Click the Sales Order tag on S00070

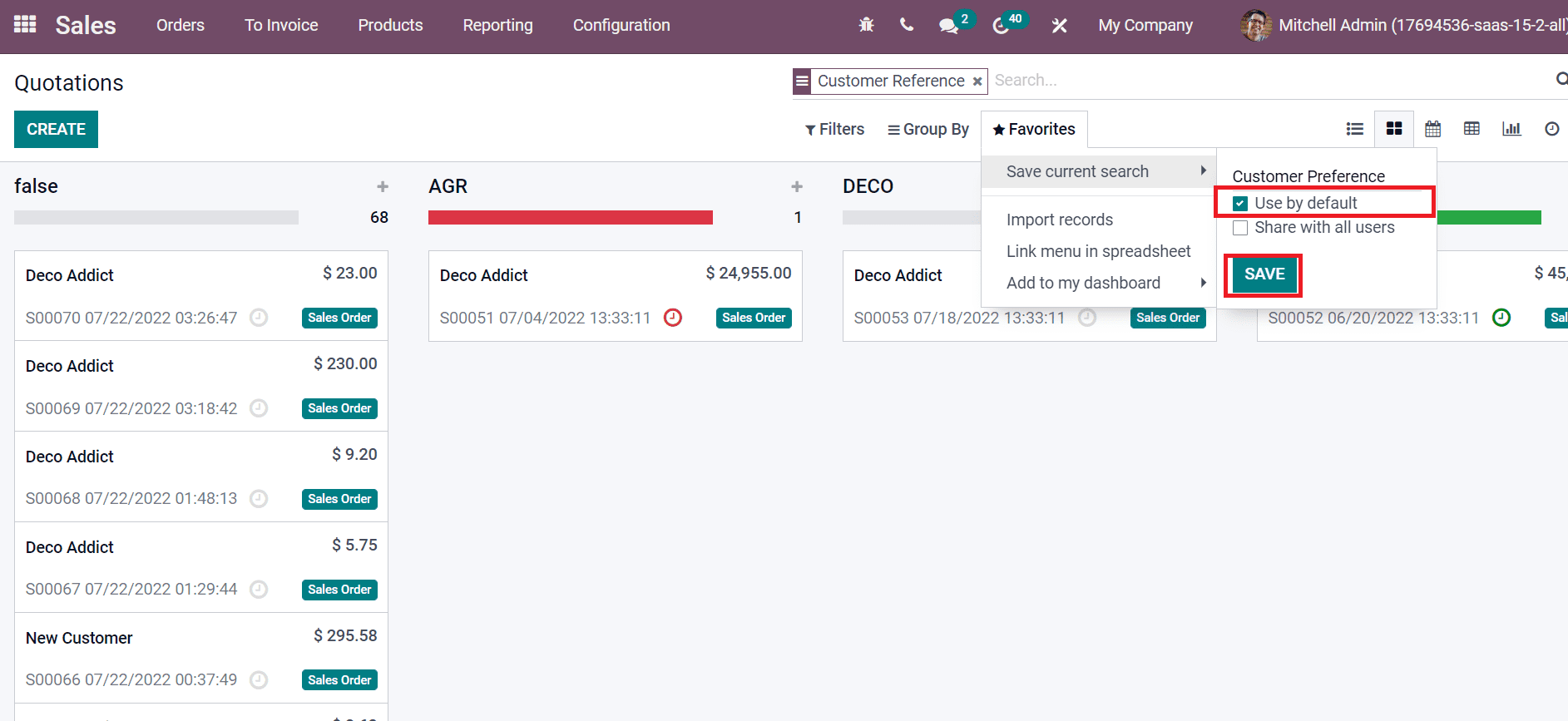[339, 318]
